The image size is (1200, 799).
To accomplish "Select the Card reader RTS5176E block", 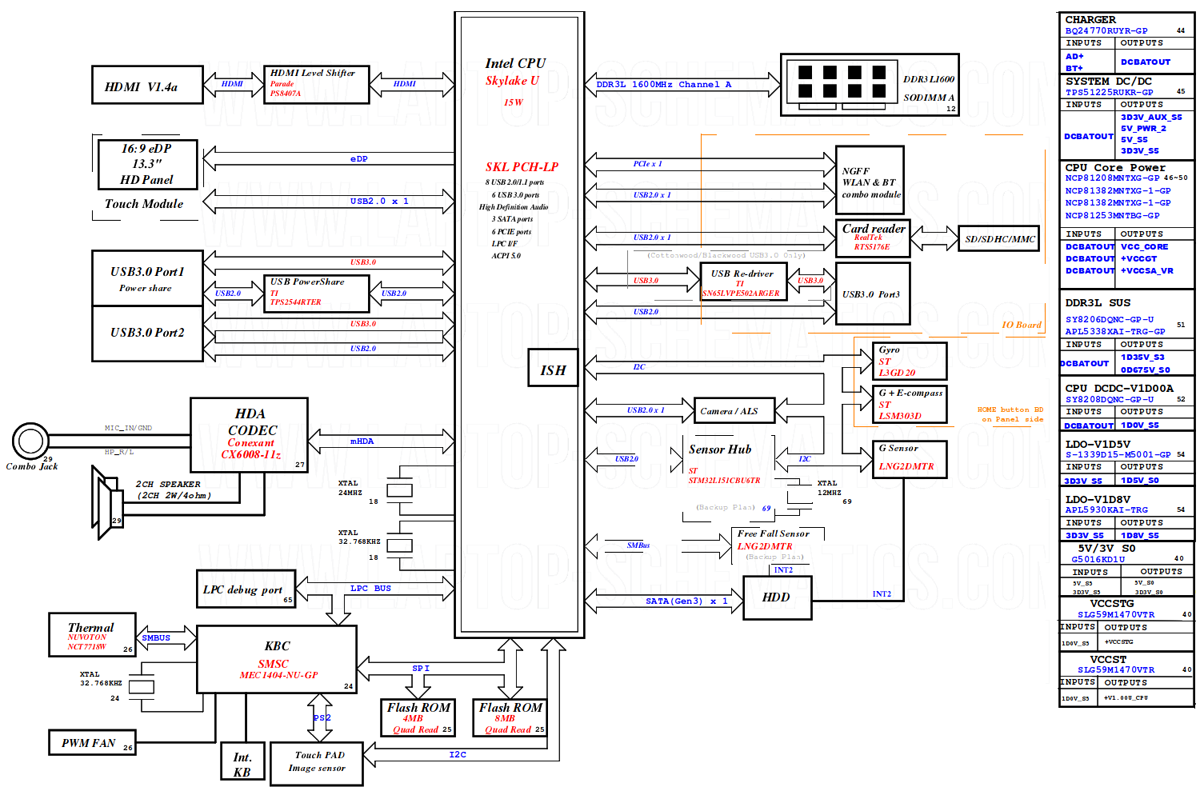I will point(874,237).
